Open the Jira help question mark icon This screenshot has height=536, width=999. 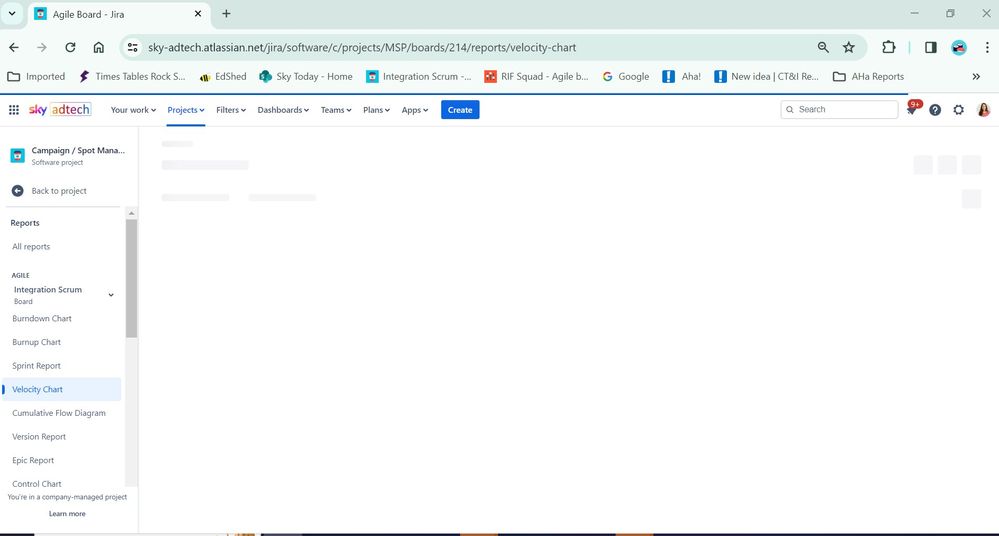(935, 110)
